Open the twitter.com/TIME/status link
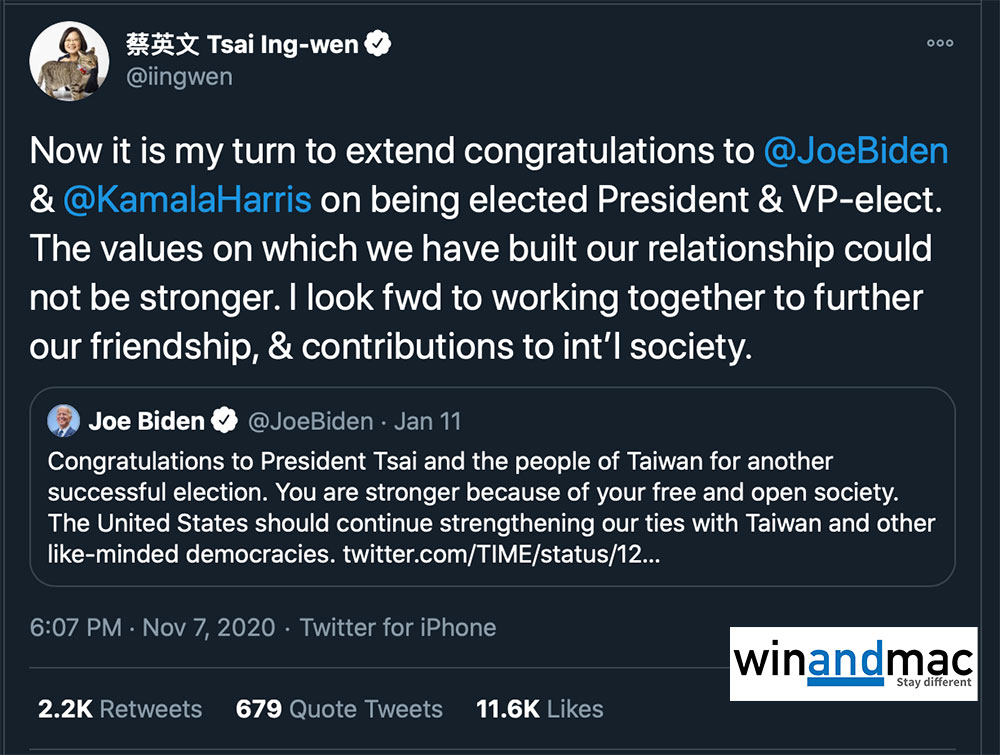 501,553
